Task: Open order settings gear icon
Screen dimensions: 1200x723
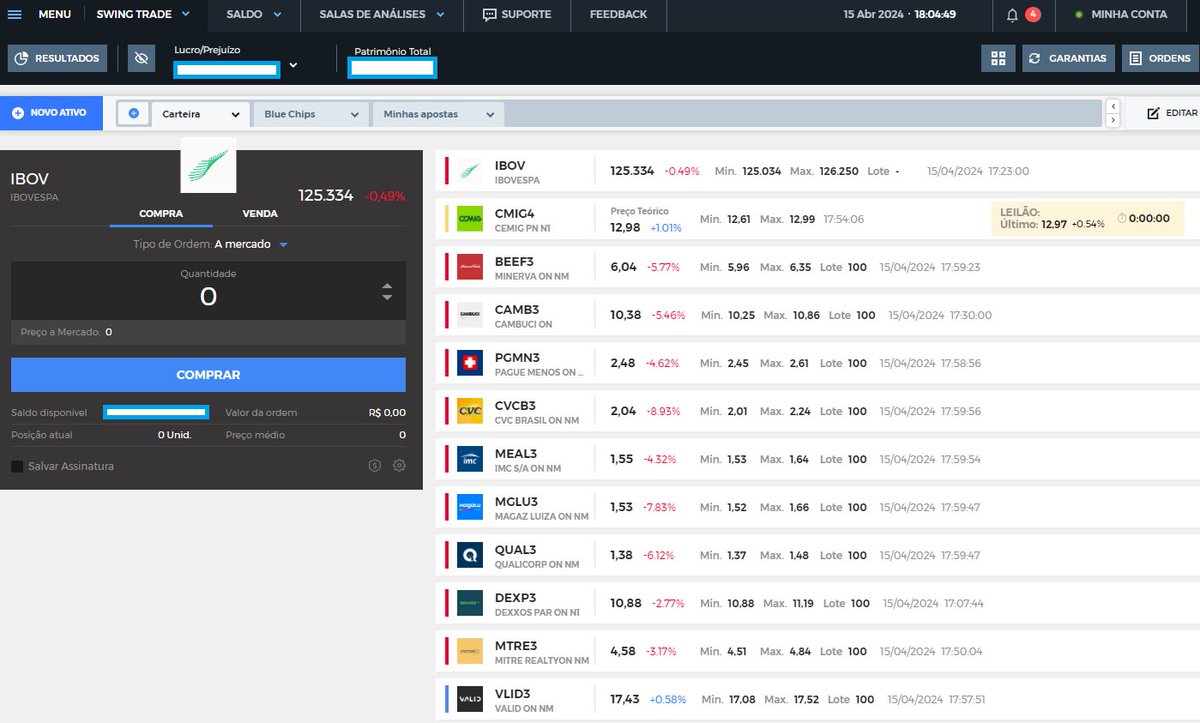Action: tap(399, 465)
